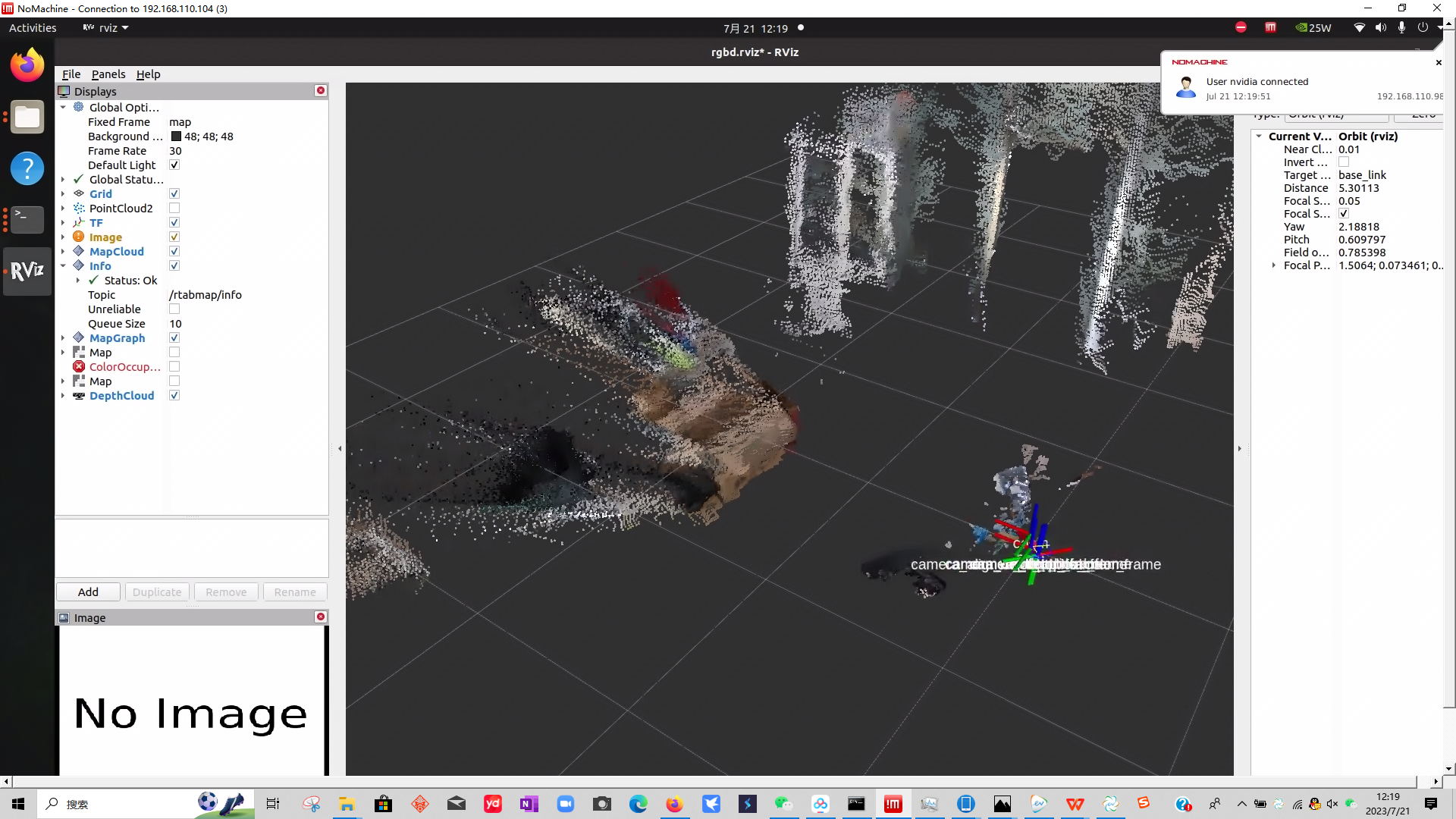1456x819 pixels.
Task: Open Terminal from the Ubuntu dock
Action: click(27, 220)
